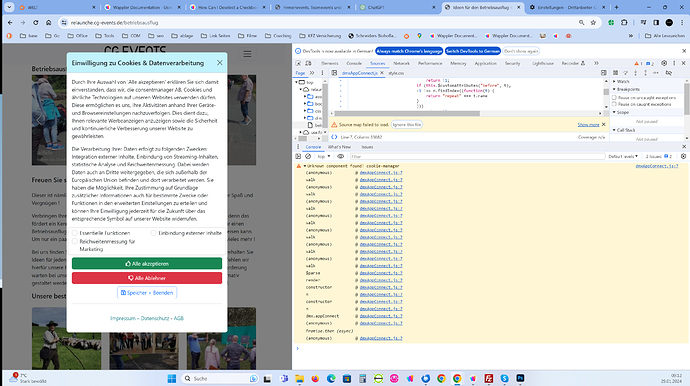Screen dimensions: 690x386
Task: Open the console live expression eye icon
Action: coord(341,156)
